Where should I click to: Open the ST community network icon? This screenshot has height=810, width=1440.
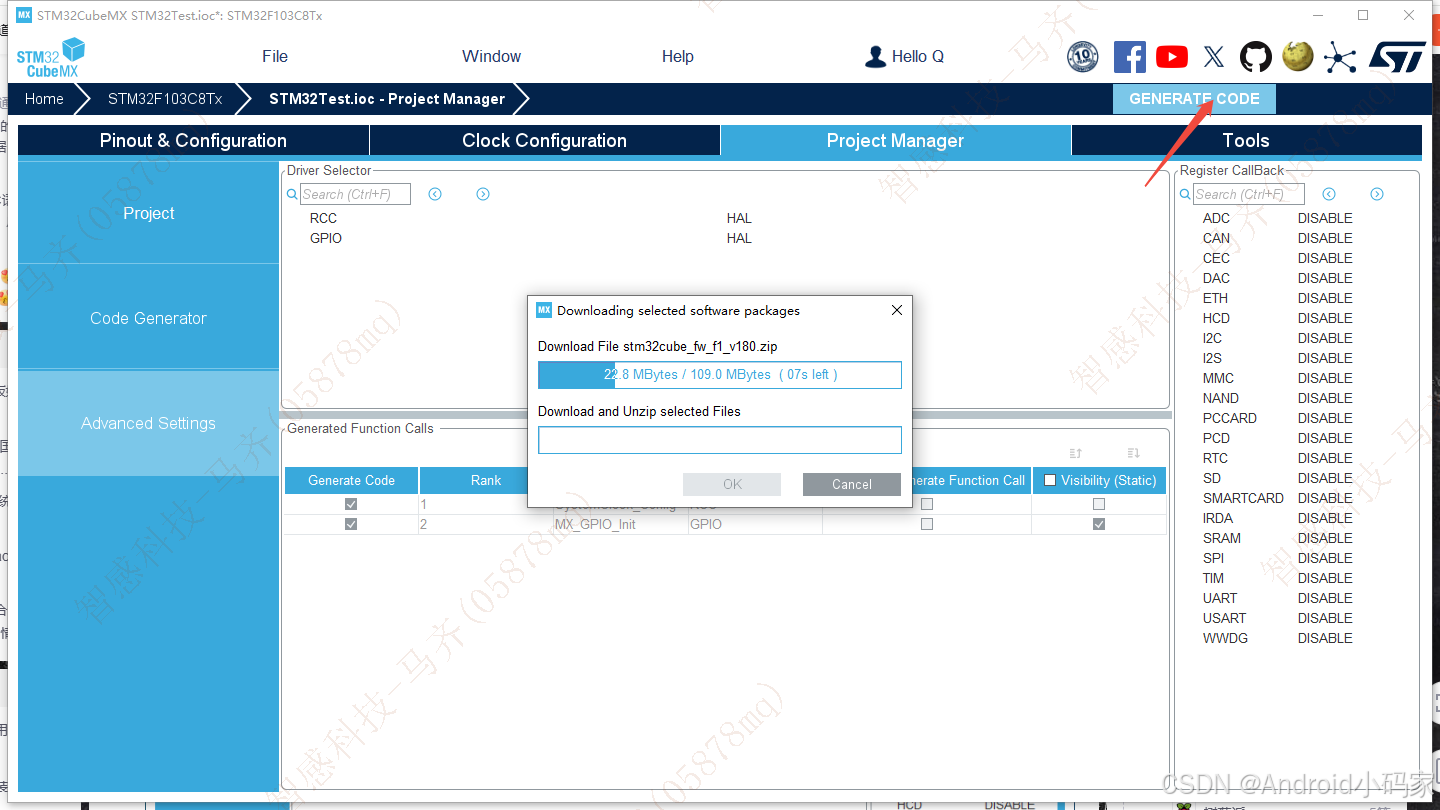coord(1340,57)
